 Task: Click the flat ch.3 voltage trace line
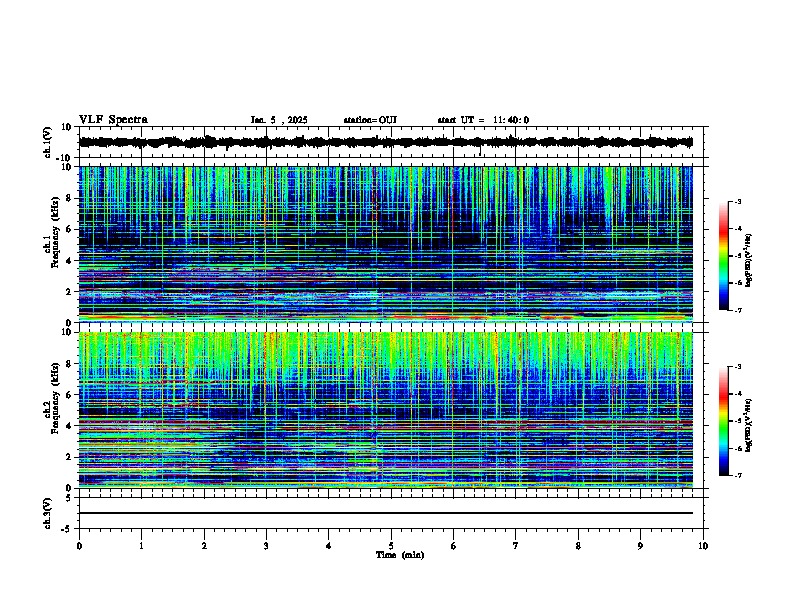(x=385, y=513)
